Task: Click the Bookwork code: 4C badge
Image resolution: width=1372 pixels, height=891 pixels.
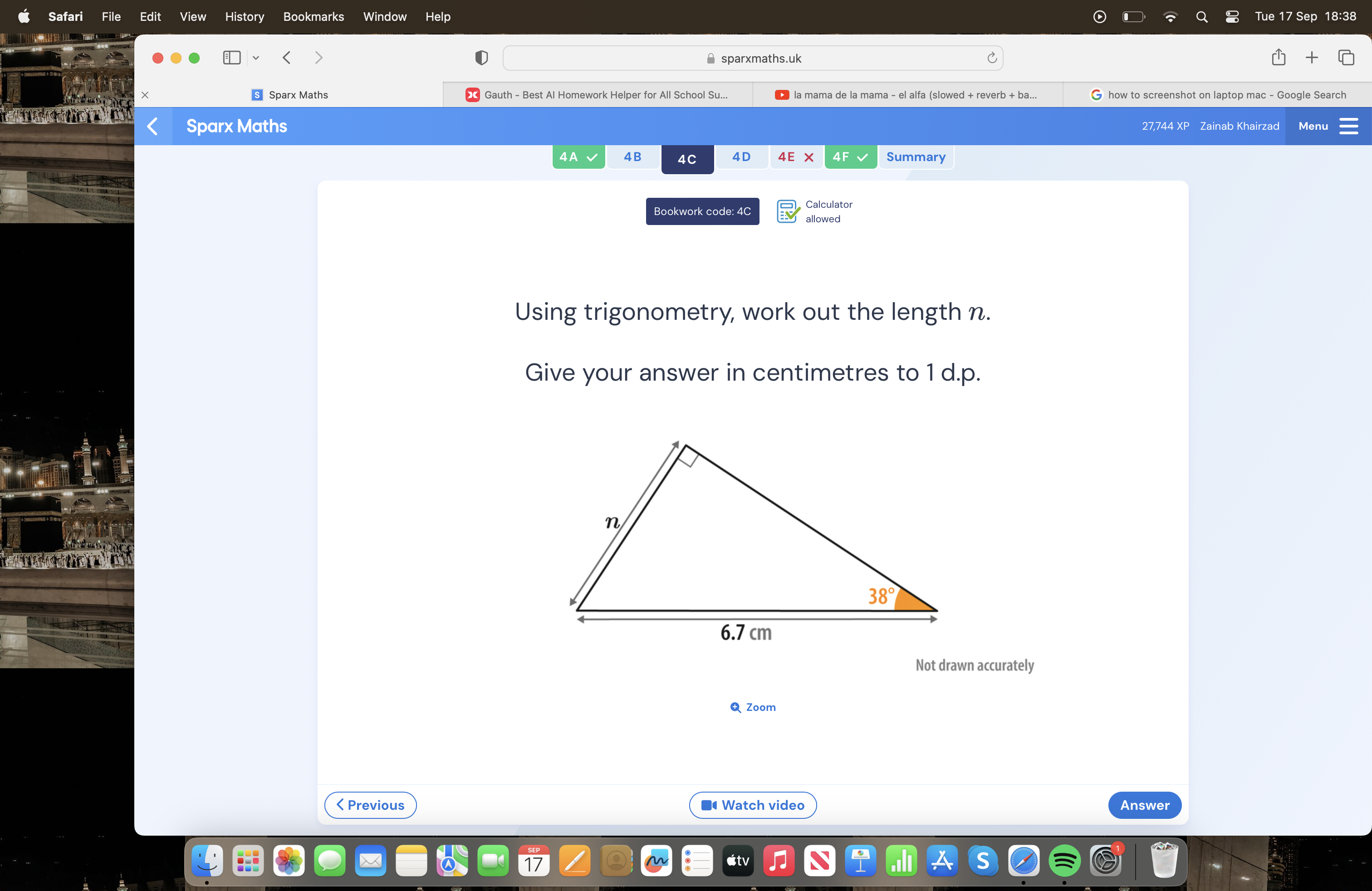Action: click(x=702, y=211)
